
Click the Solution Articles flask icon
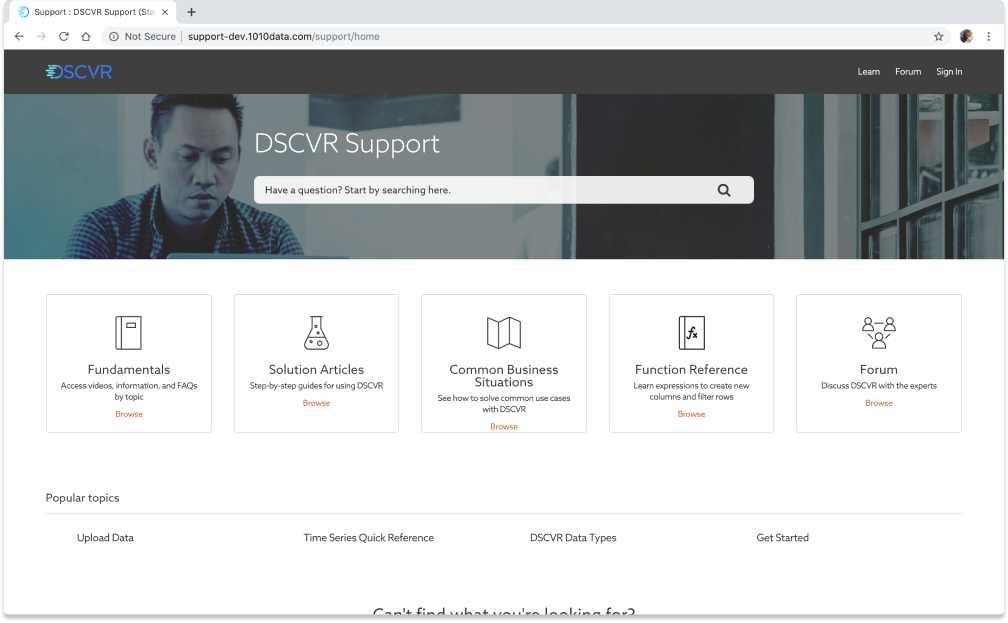tap(316, 332)
